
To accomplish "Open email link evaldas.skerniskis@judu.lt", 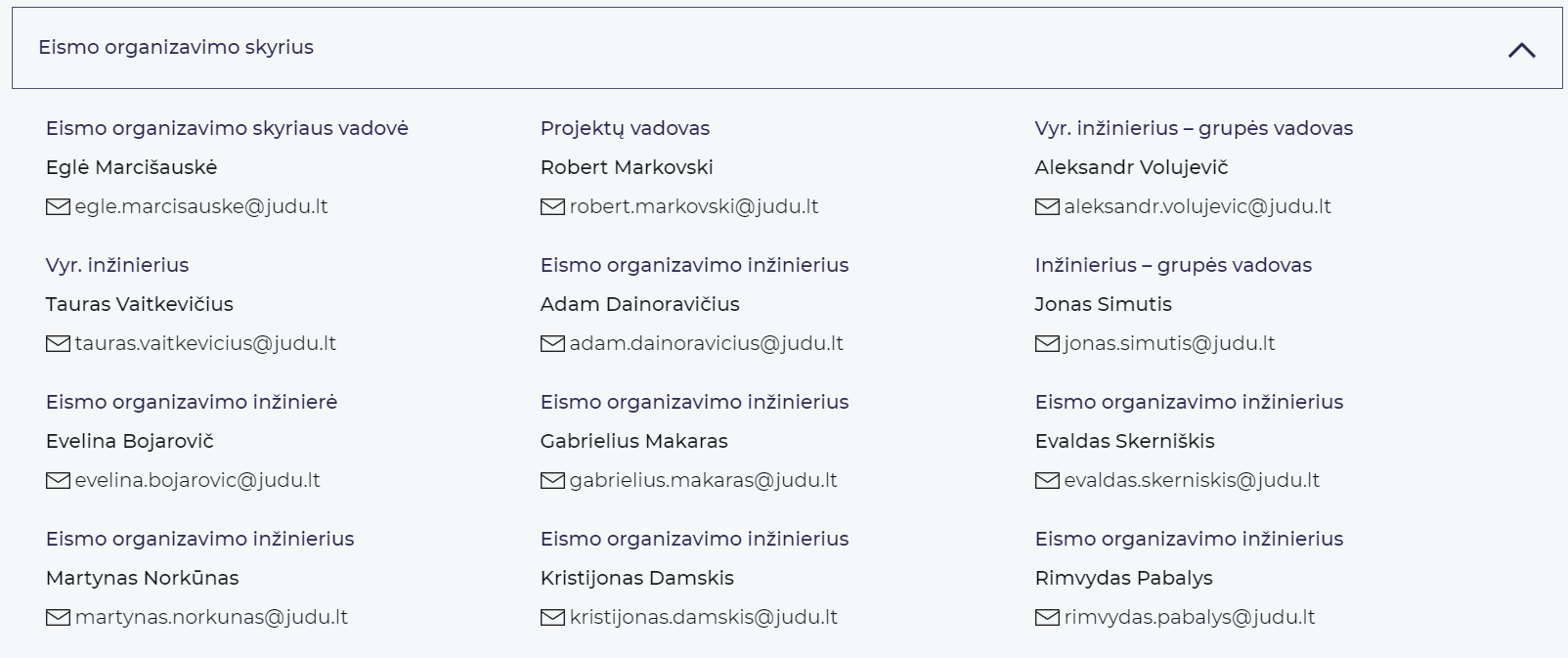I will [1191, 481].
